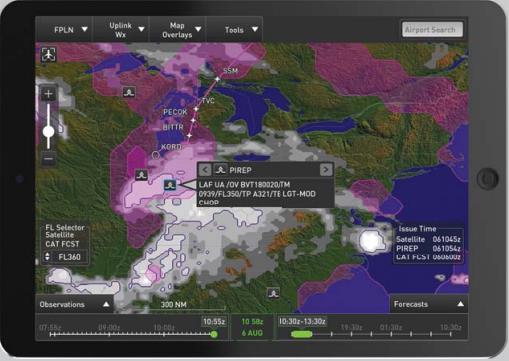Screen dimensions: 509x361
Task: Click the 300 NM scale label
Action: [x=173, y=304]
